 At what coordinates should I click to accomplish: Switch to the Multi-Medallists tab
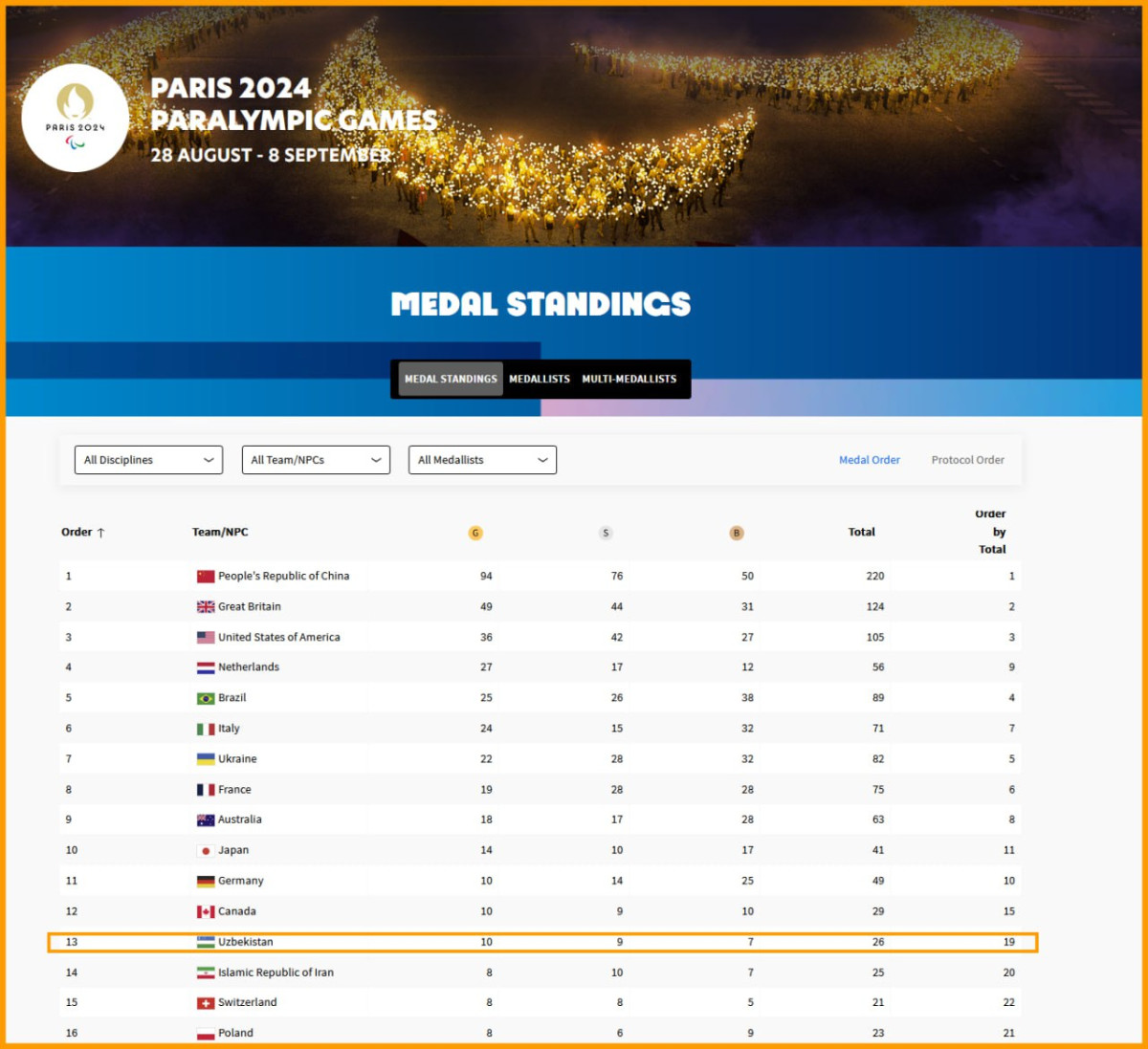point(629,379)
